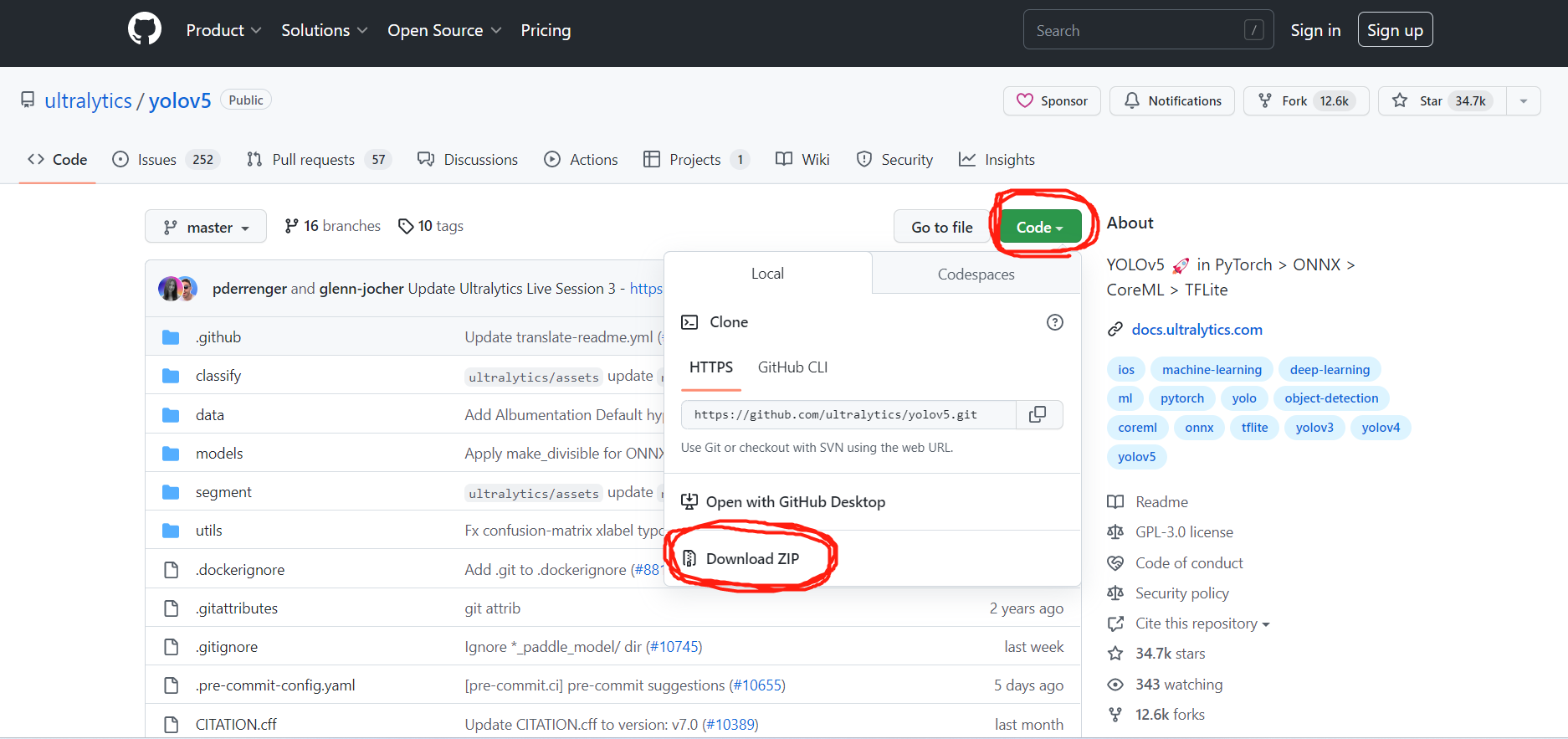Click the object-detection topic tag

tap(1331, 398)
